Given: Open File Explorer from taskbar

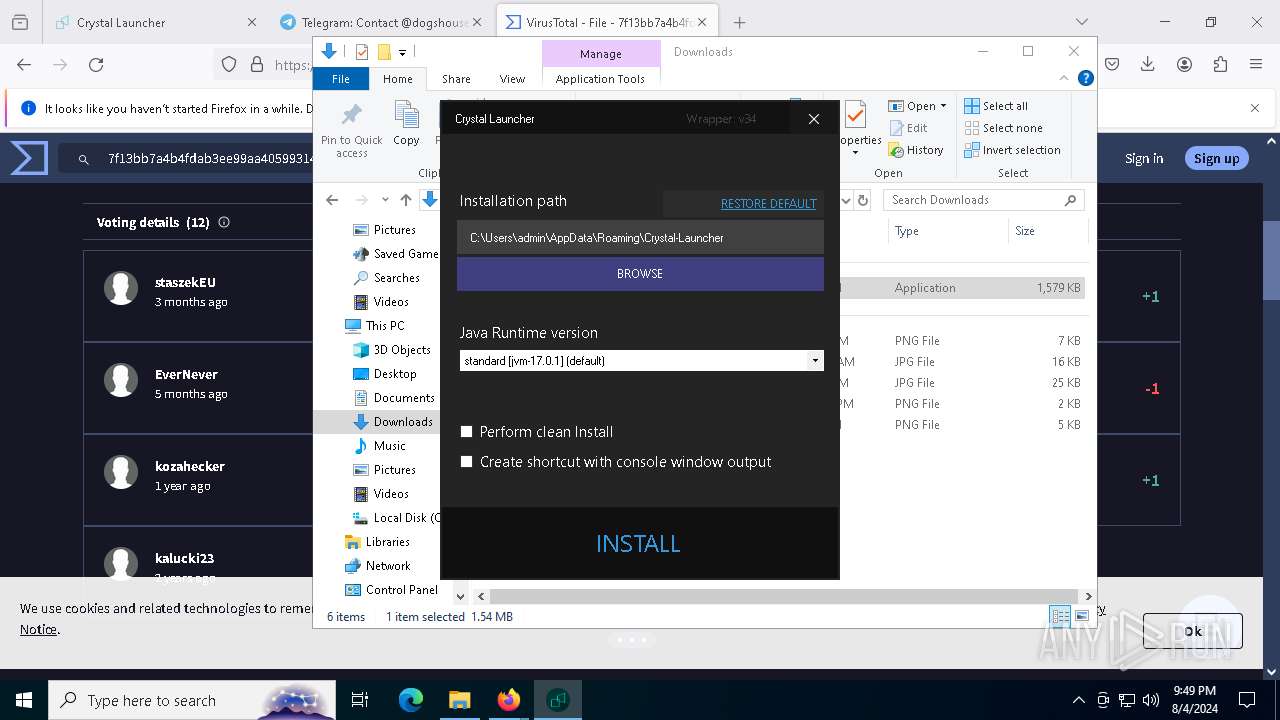Looking at the screenshot, I should (460, 700).
